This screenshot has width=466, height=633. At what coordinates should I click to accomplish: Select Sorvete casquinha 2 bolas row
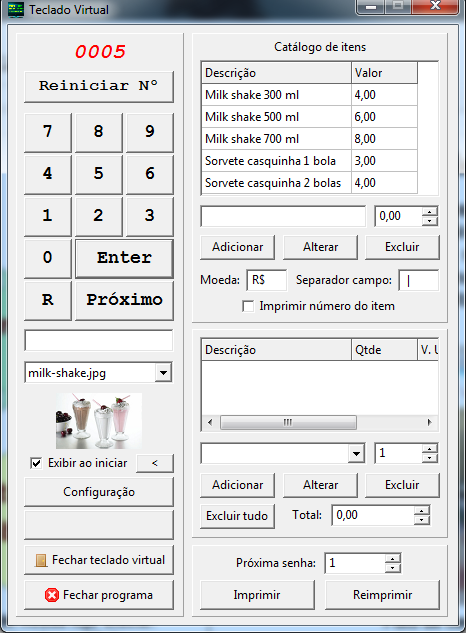tap(309, 183)
